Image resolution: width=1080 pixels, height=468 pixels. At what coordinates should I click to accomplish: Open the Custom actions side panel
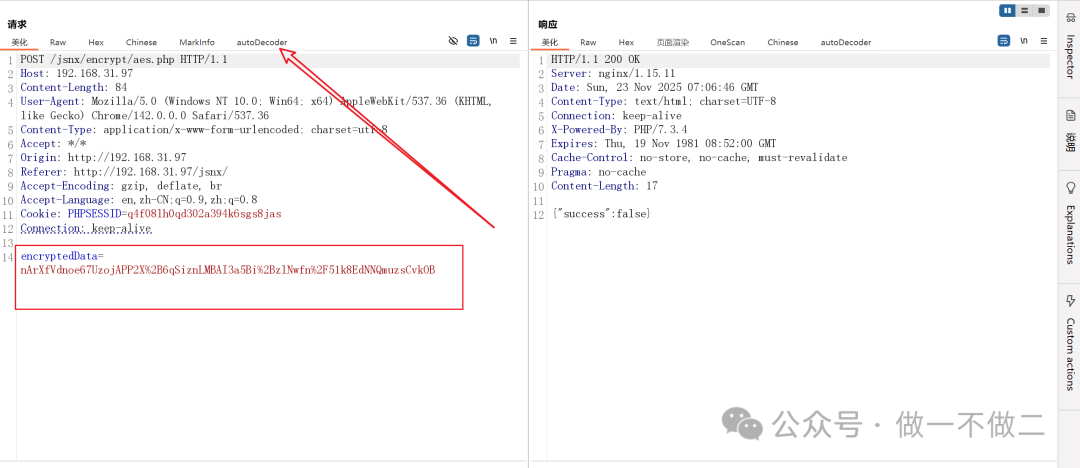1070,343
